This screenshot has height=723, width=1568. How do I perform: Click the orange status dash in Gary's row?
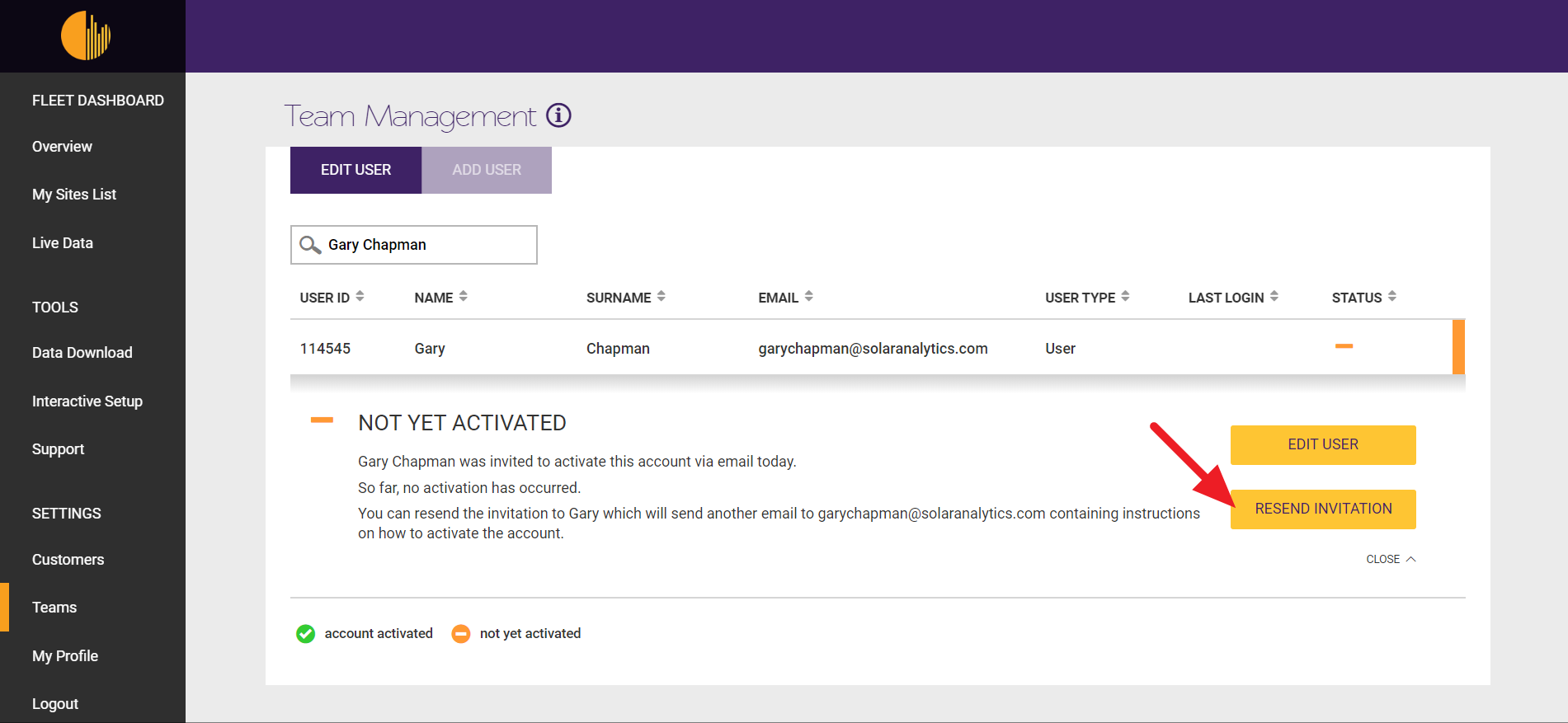click(1344, 346)
